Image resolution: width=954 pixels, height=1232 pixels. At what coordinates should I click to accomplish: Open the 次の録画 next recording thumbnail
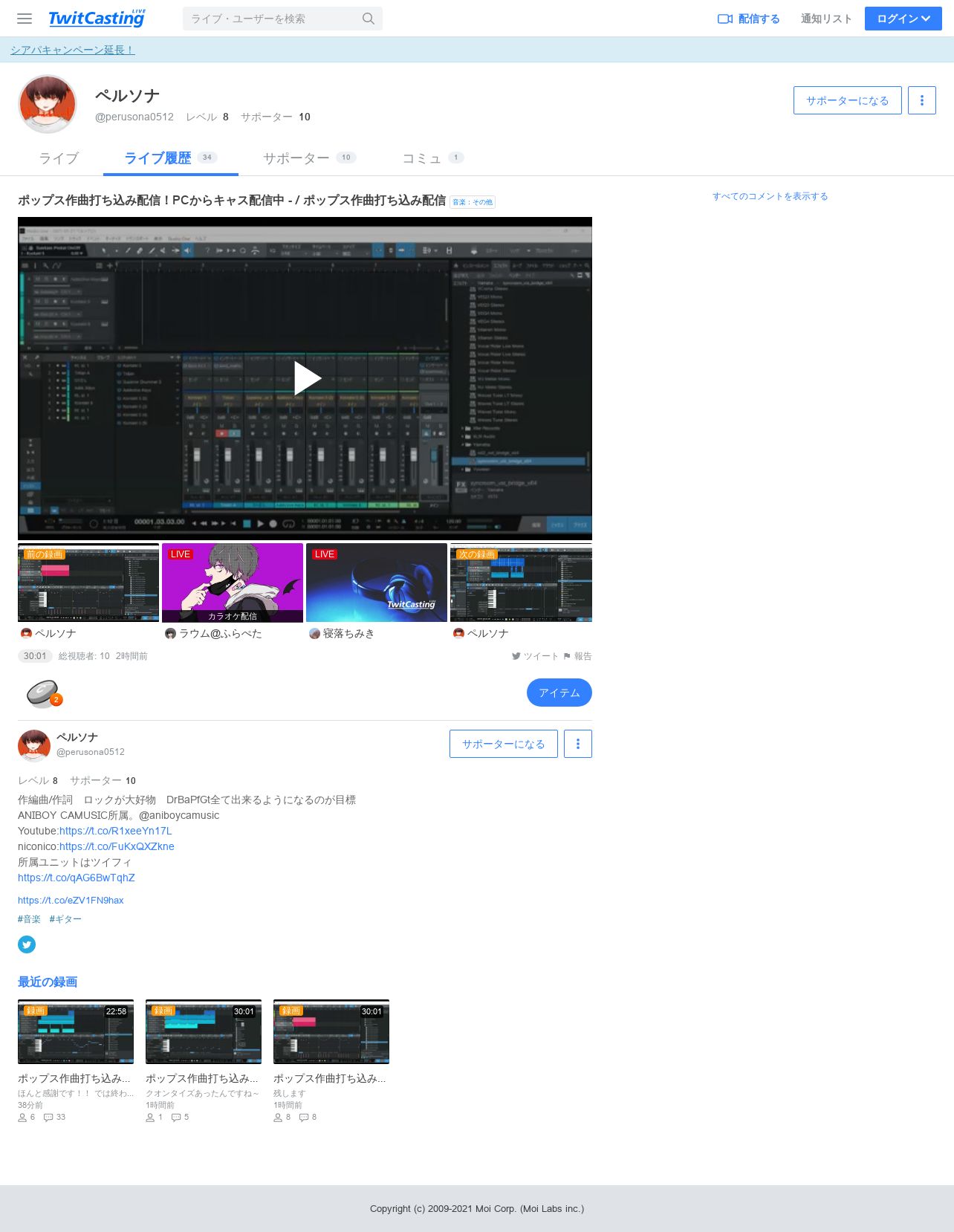click(x=521, y=583)
